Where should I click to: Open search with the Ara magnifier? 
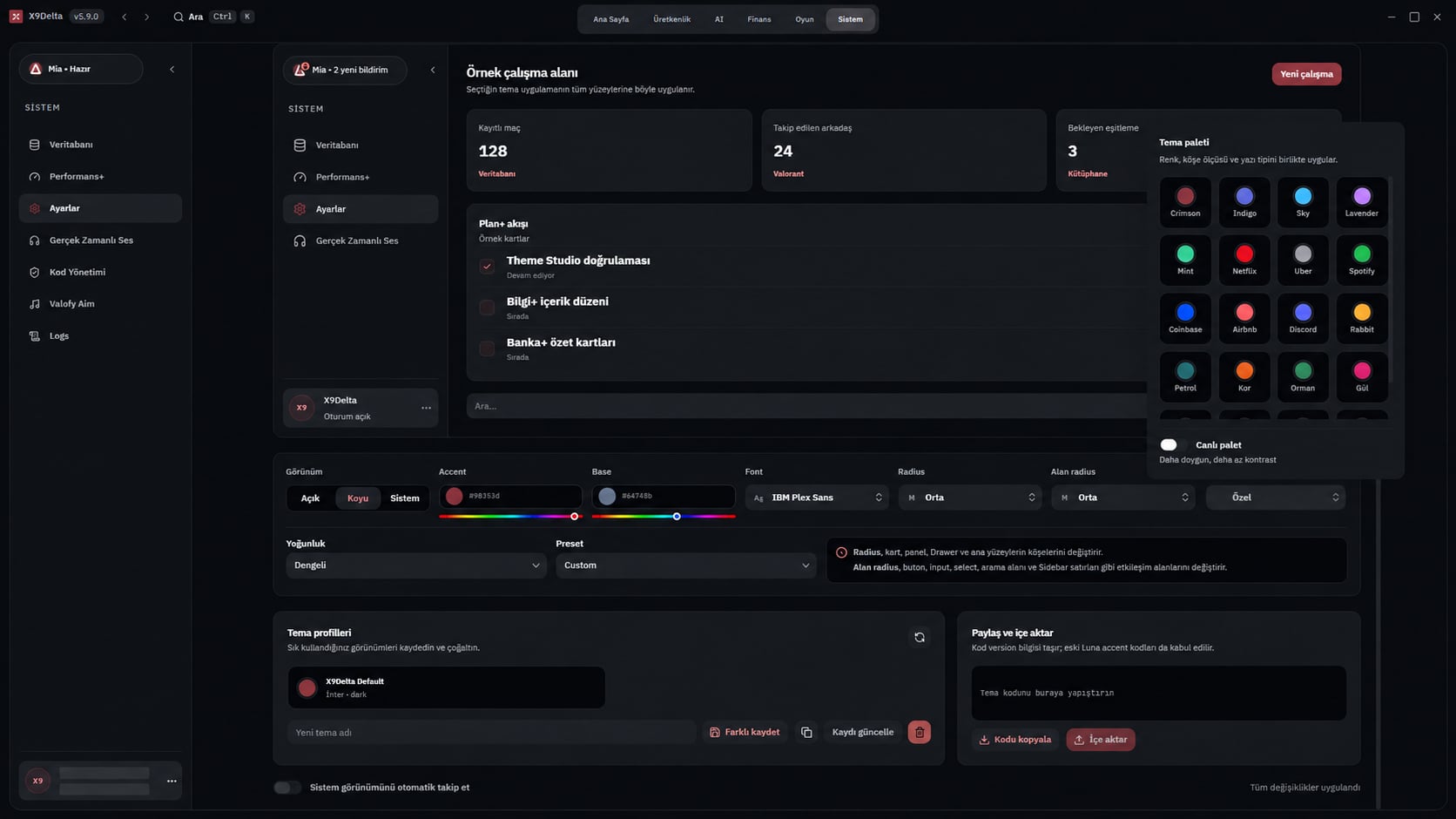click(x=179, y=17)
